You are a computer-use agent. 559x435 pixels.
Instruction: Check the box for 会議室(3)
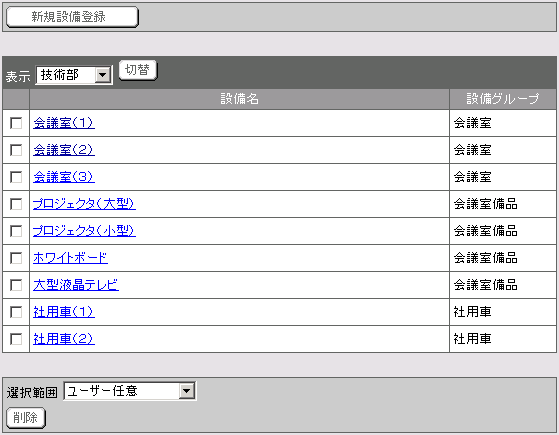[x=16, y=177]
